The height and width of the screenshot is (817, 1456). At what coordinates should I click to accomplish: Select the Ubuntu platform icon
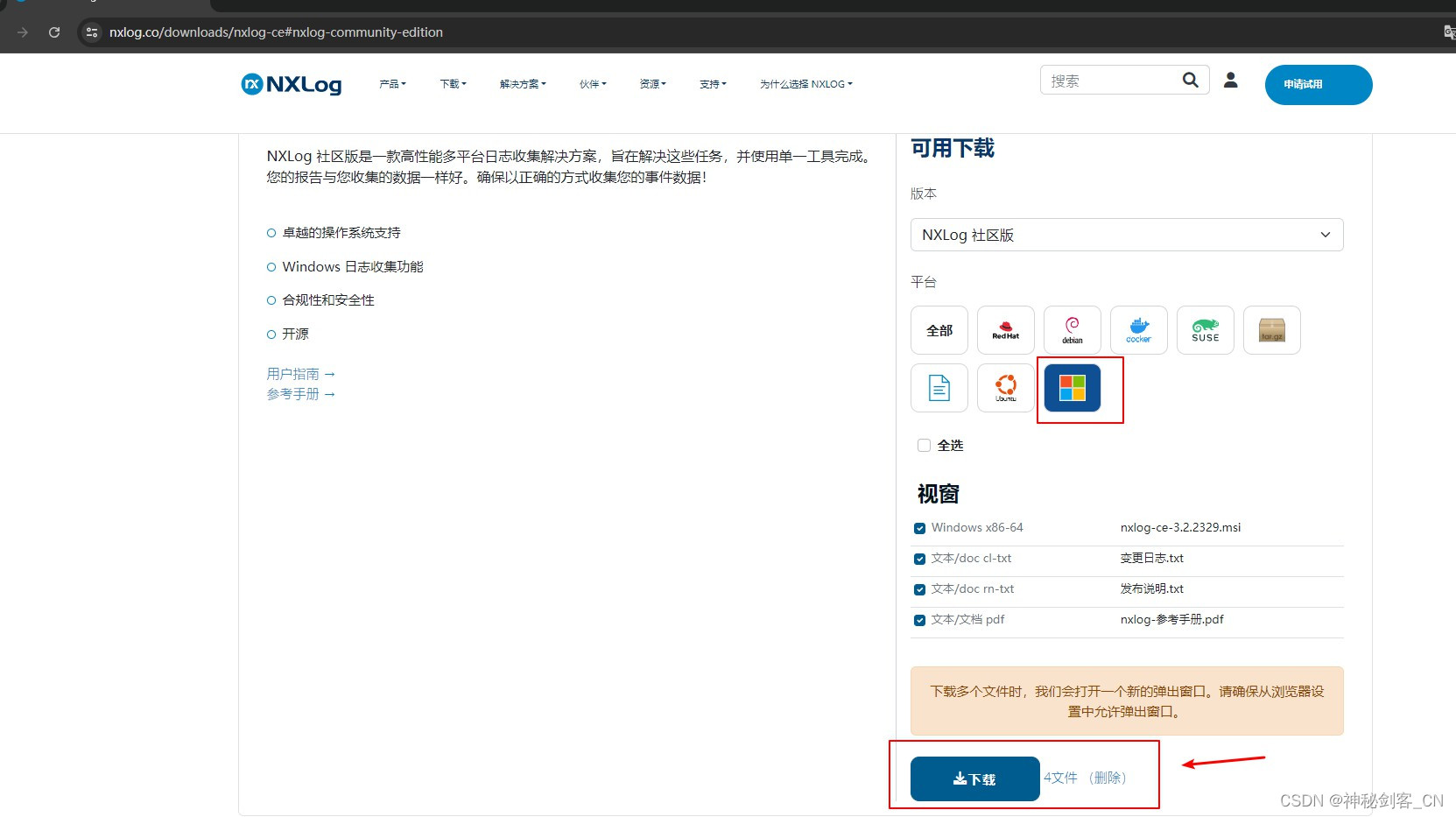[1006, 388]
